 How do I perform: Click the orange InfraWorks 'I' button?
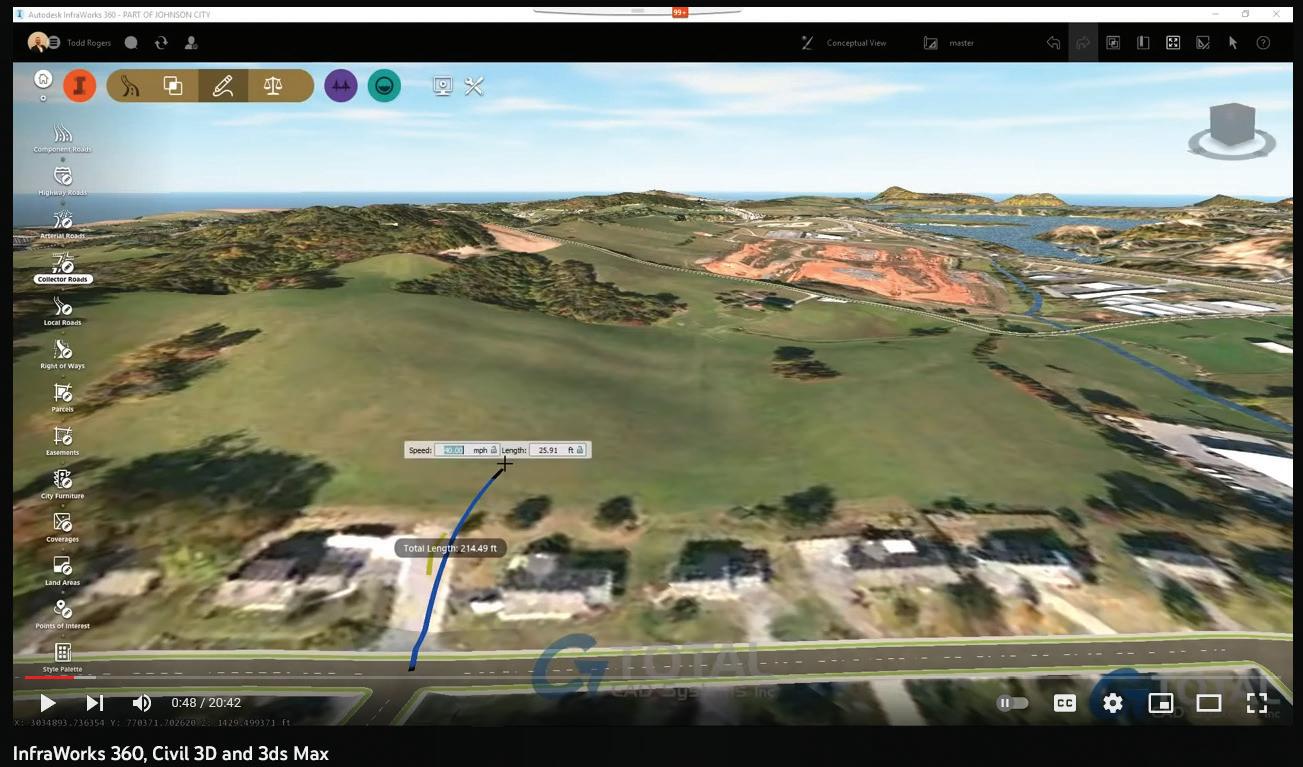click(79, 86)
